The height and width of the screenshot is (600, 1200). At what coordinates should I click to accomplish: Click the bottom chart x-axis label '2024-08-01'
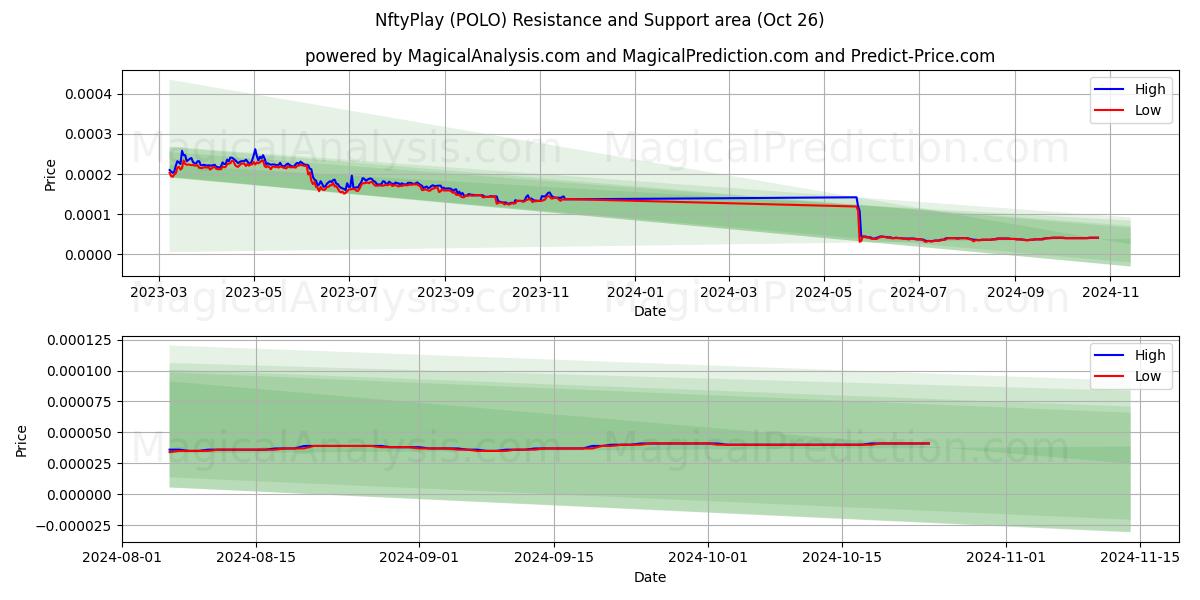(x=123, y=558)
